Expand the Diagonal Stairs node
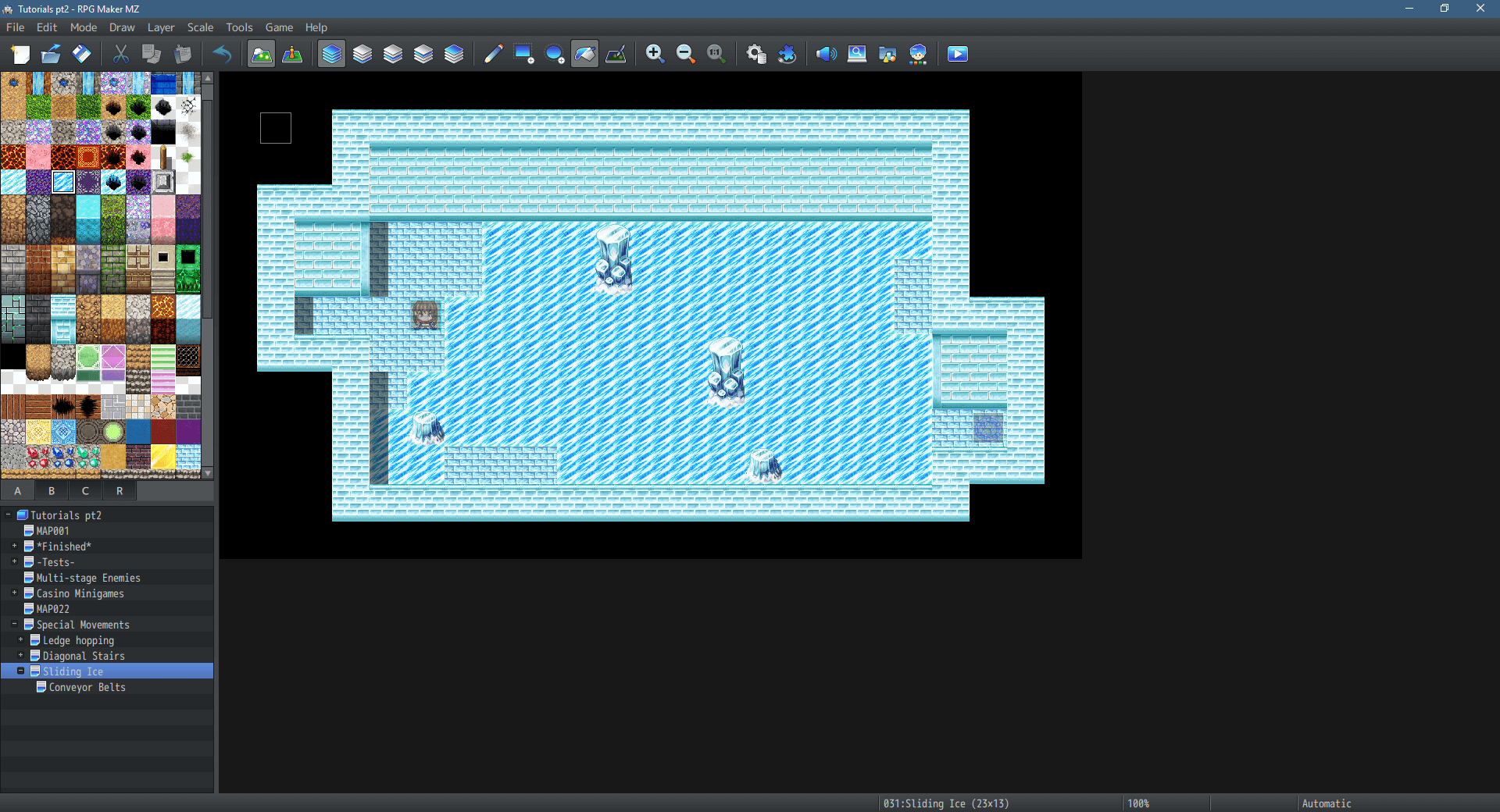 21,655
